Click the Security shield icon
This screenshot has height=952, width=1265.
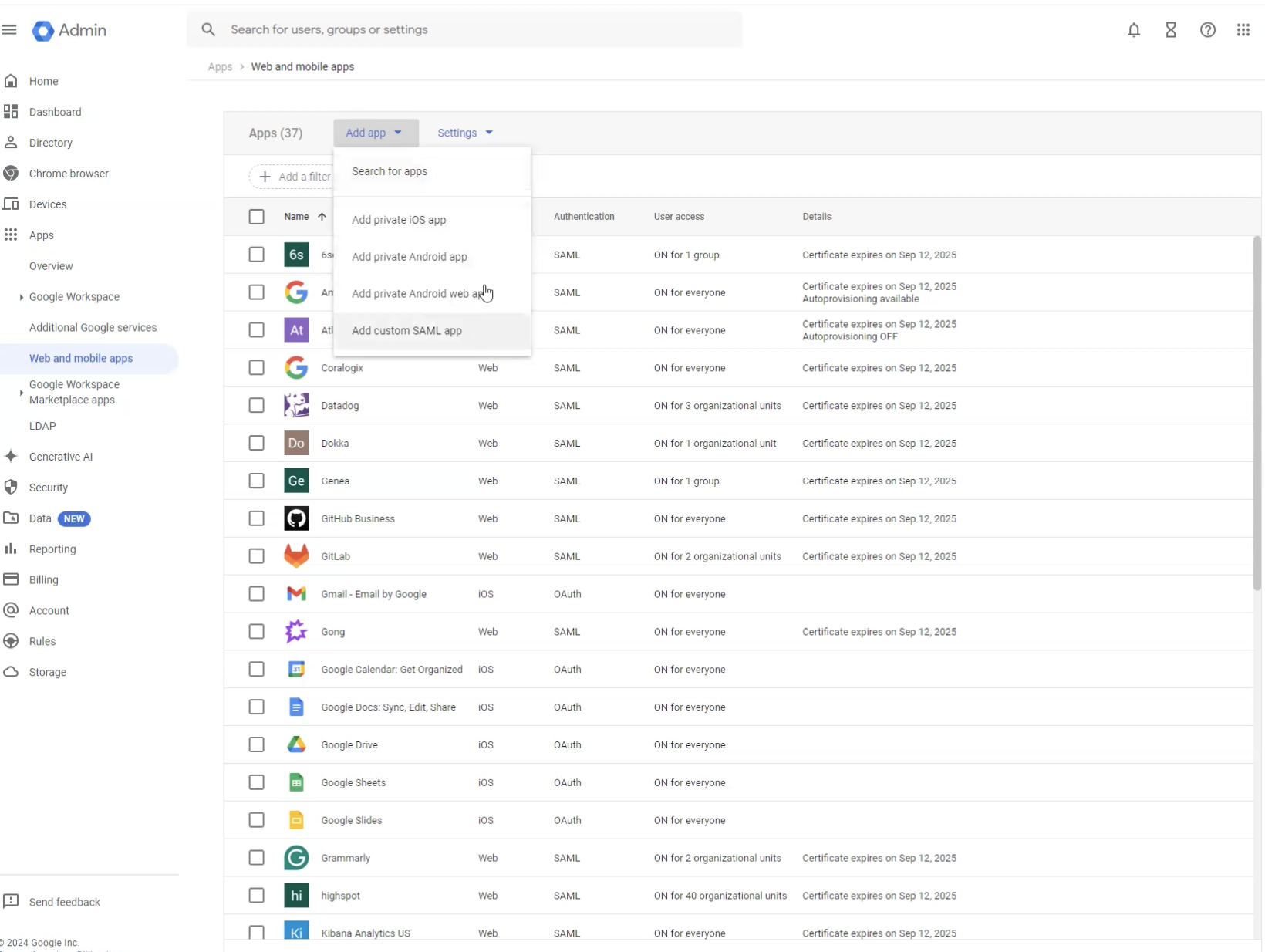tap(11, 488)
